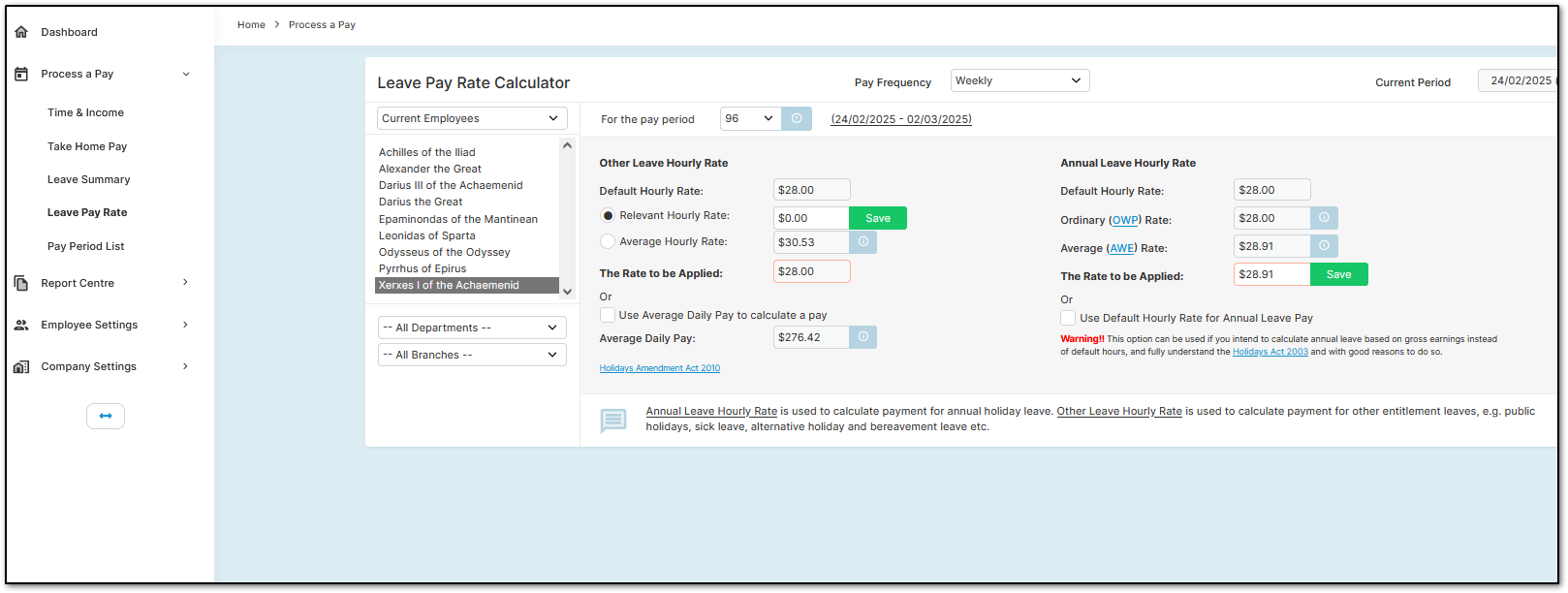This screenshot has height=593, width=1568.
Task: Open Pay Period List menu item
Action: (x=85, y=246)
